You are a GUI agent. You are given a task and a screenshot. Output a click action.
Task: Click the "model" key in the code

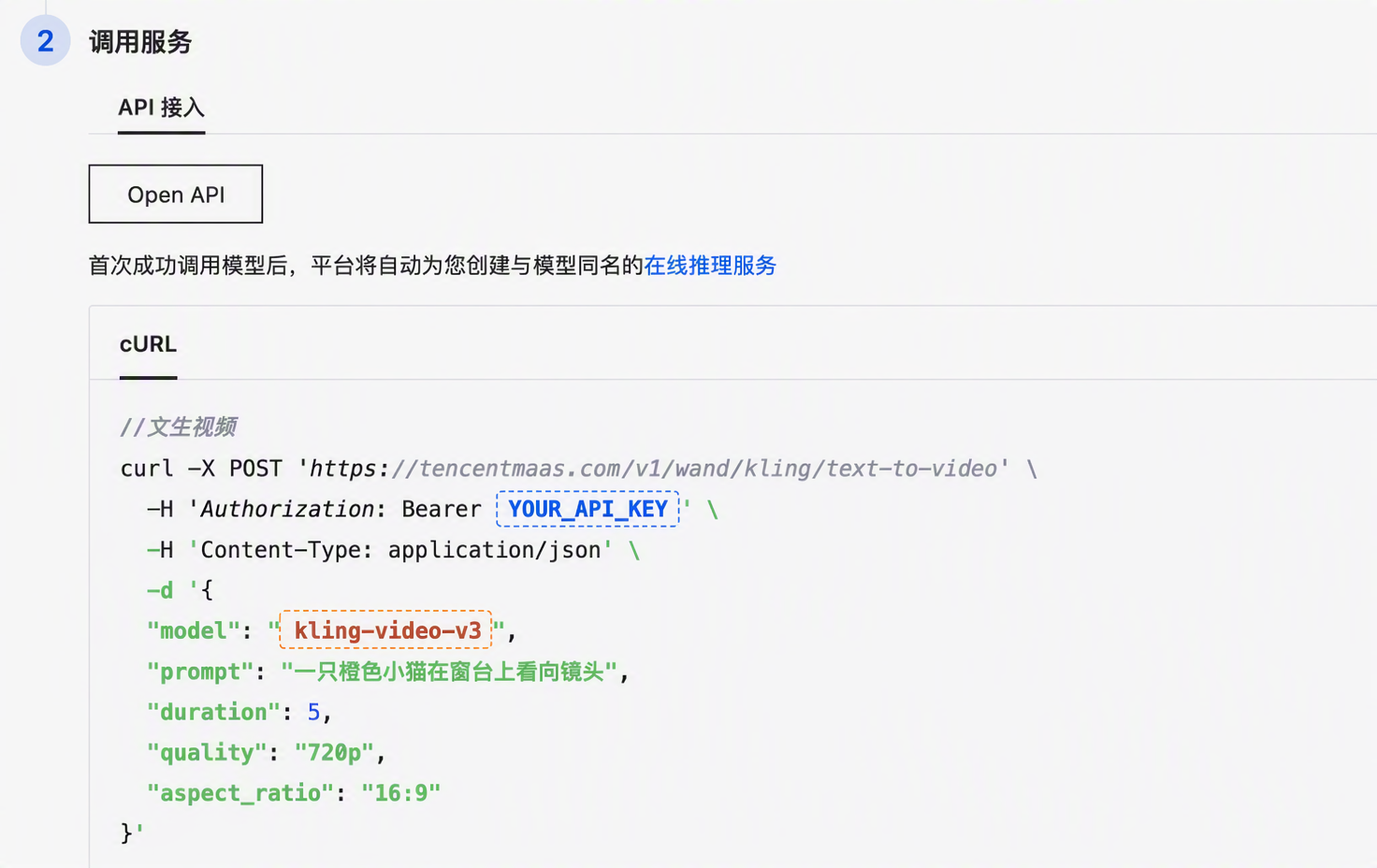194,631
